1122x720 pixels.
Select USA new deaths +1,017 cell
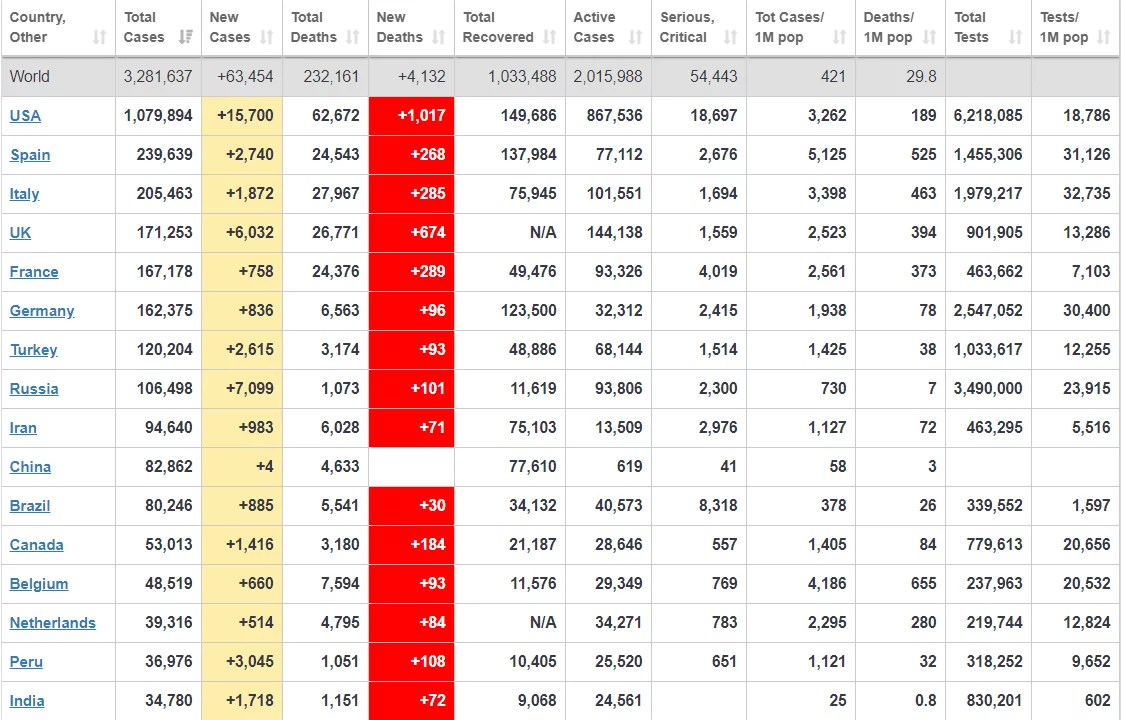coord(411,116)
